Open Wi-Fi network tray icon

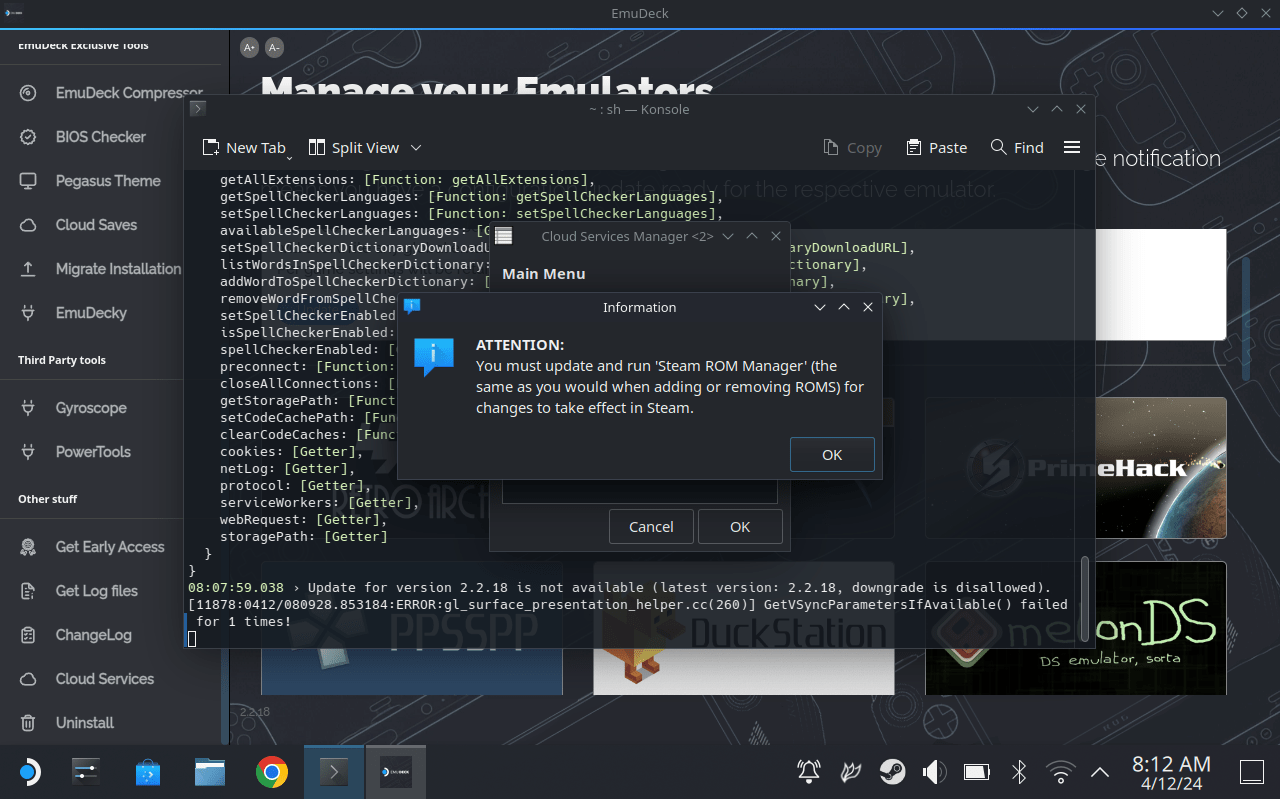[x=1060, y=771]
